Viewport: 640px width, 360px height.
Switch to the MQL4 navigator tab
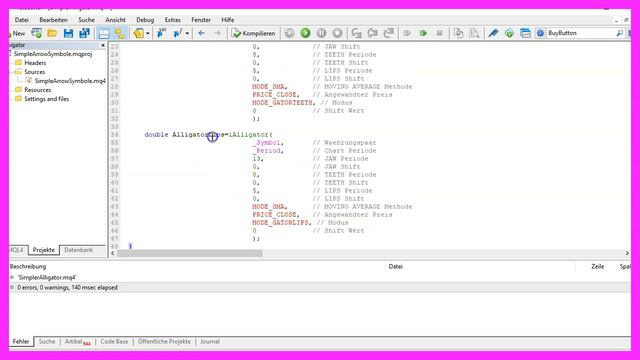pos(18,250)
